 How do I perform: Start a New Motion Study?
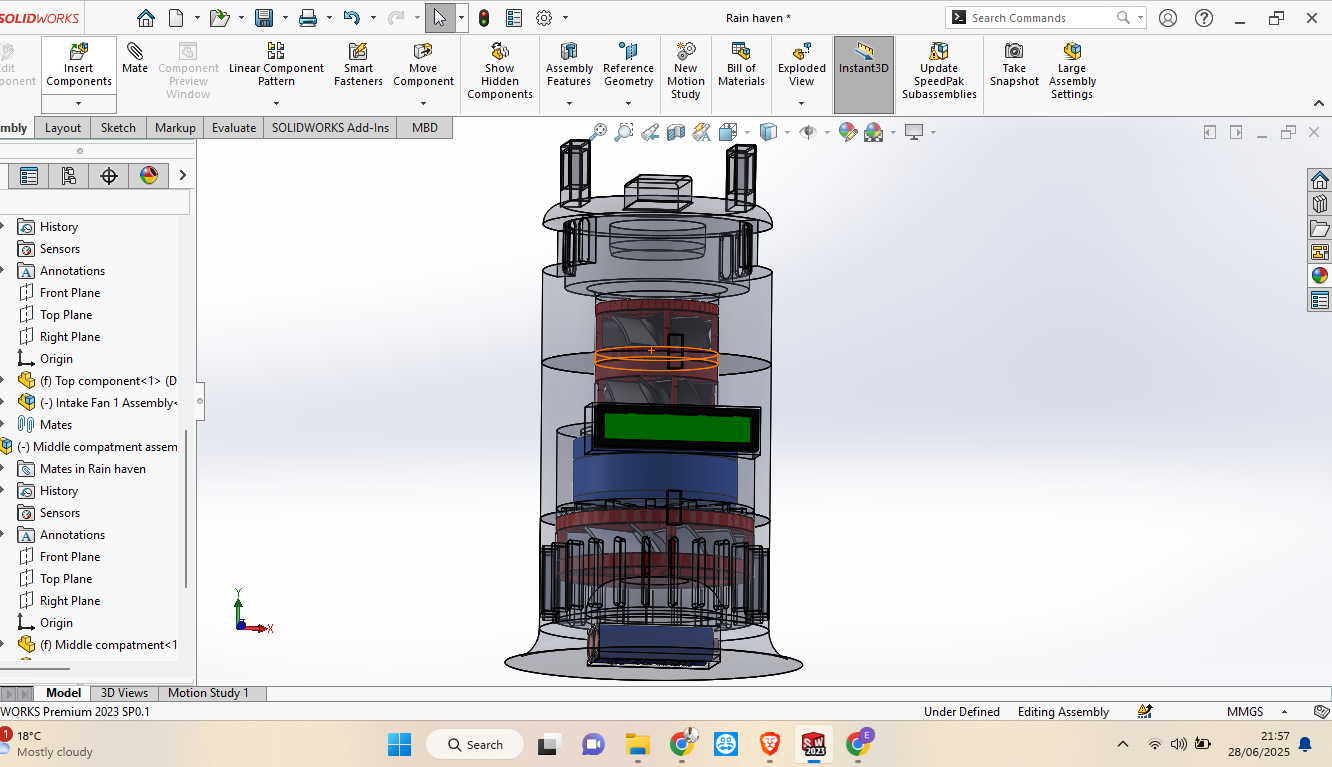pos(686,71)
